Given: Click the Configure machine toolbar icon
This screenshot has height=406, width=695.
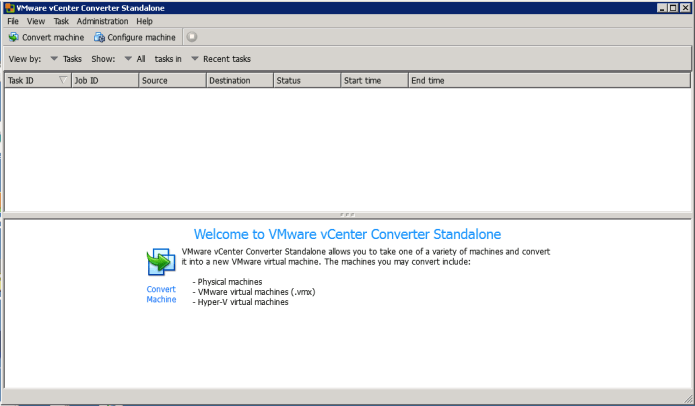Looking at the screenshot, I should (99, 38).
